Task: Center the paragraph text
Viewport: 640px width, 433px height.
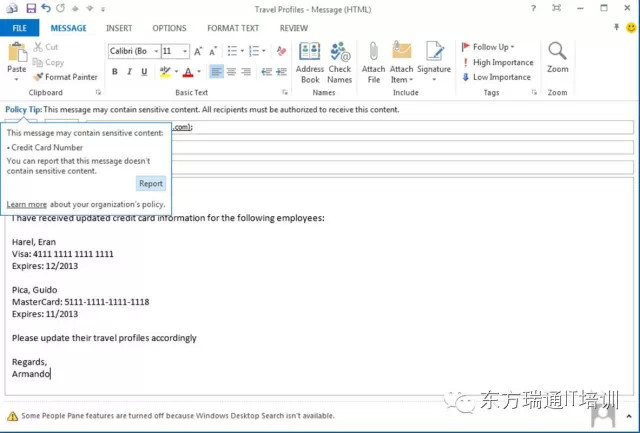Action: 231,72
